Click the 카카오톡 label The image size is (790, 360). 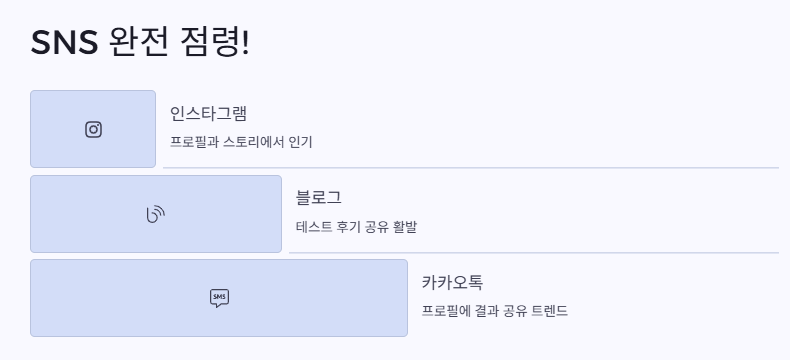(452, 282)
